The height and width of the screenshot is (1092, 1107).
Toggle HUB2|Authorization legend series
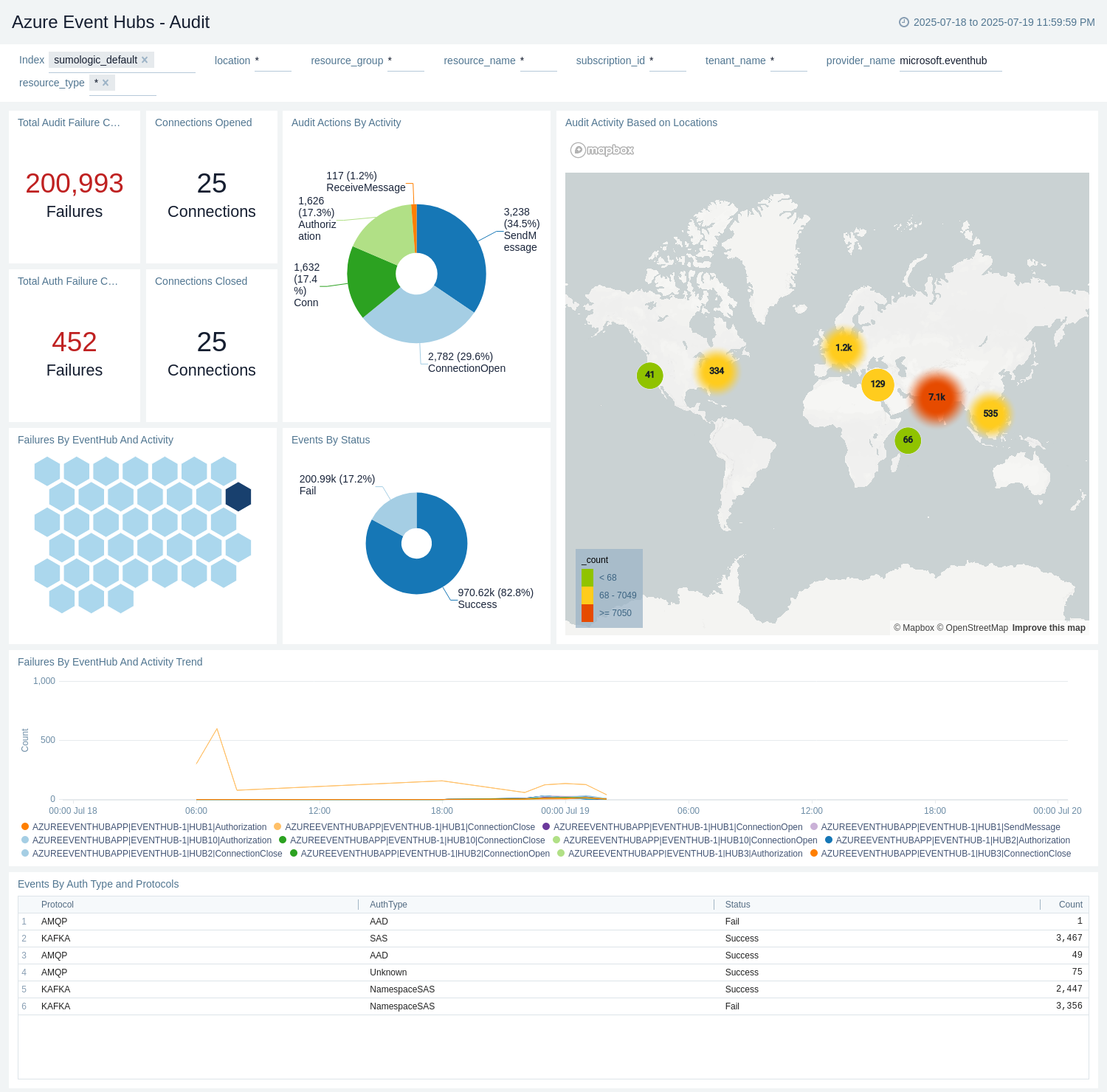(948, 840)
